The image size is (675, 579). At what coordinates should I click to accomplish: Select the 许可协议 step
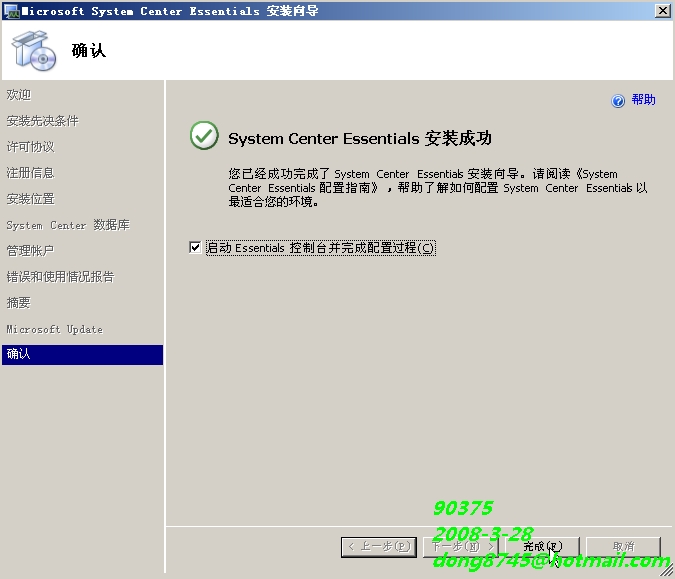31,147
